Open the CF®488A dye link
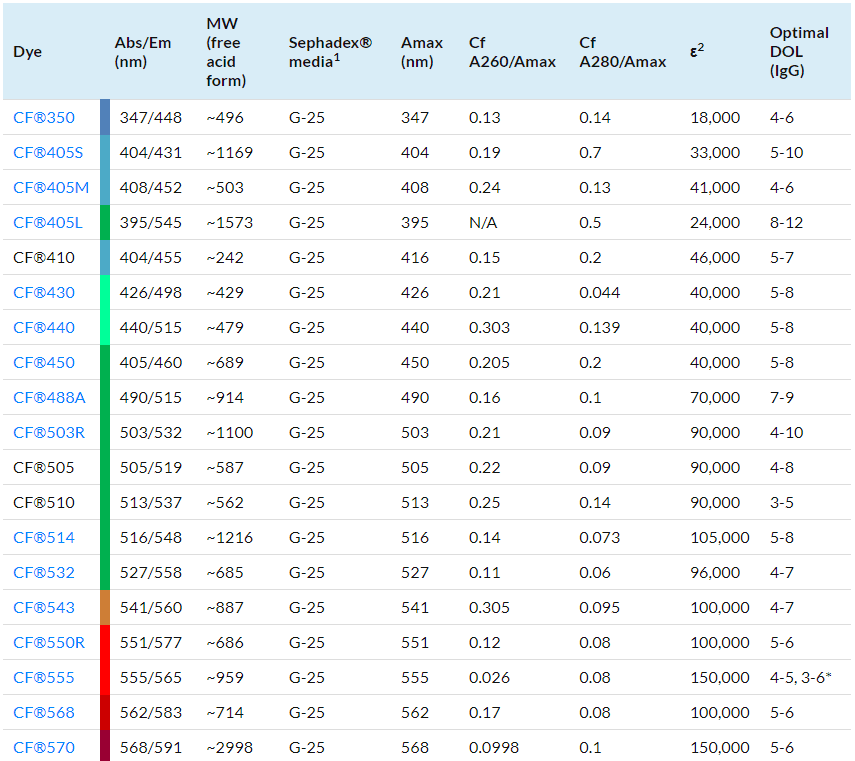 (x=49, y=398)
